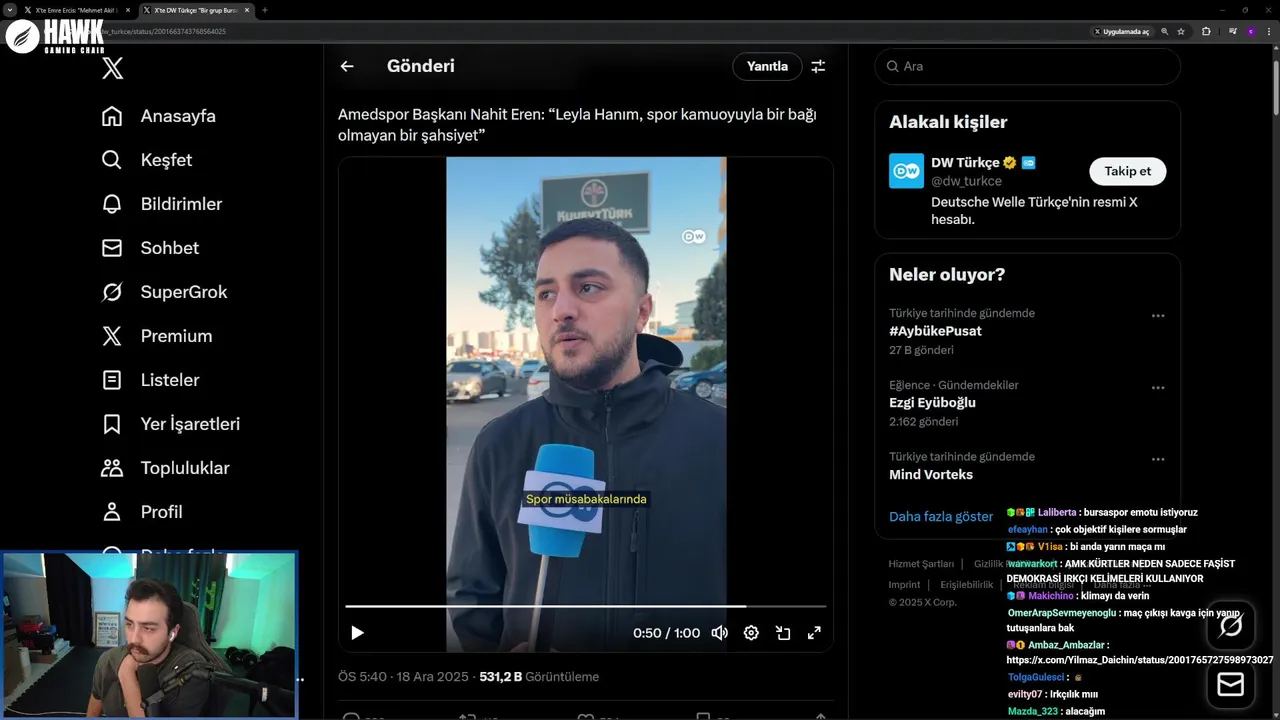The image size is (1280, 720).
Task: Click the Profil person icon
Action: point(112,512)
